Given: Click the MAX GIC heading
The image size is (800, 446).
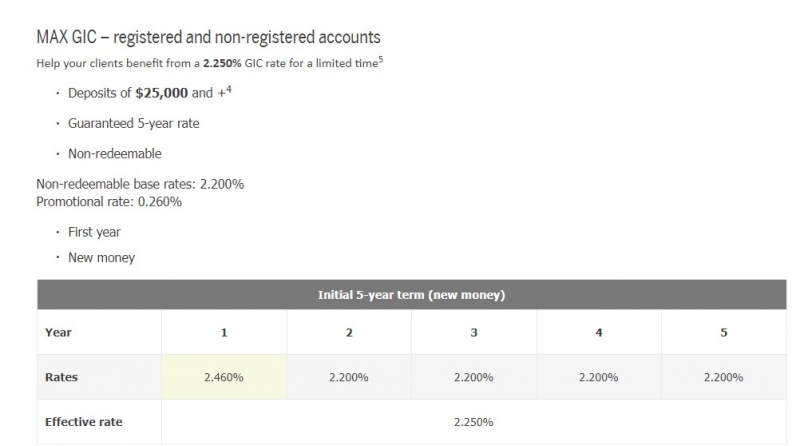Looking at the screenshot, I should (x=208, y=37).
